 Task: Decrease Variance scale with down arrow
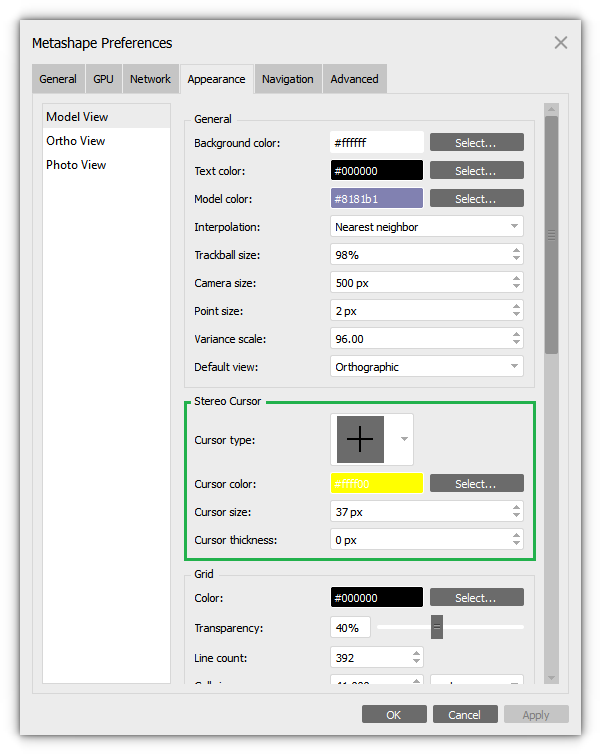coord(516,342)
